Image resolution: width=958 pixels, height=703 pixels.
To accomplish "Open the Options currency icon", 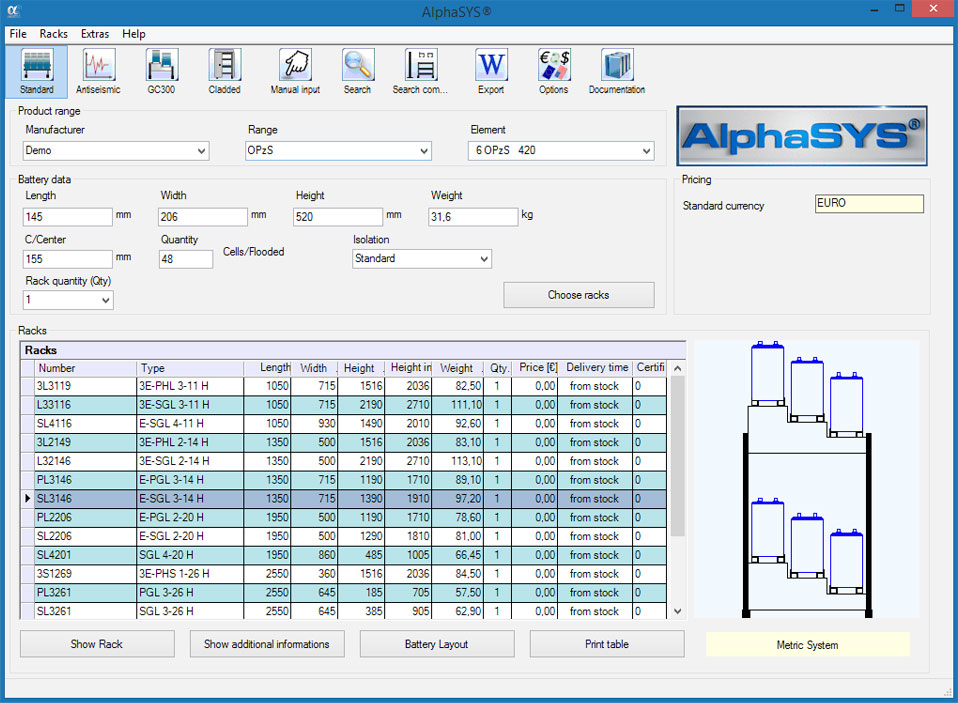I will tap(553, 70).
